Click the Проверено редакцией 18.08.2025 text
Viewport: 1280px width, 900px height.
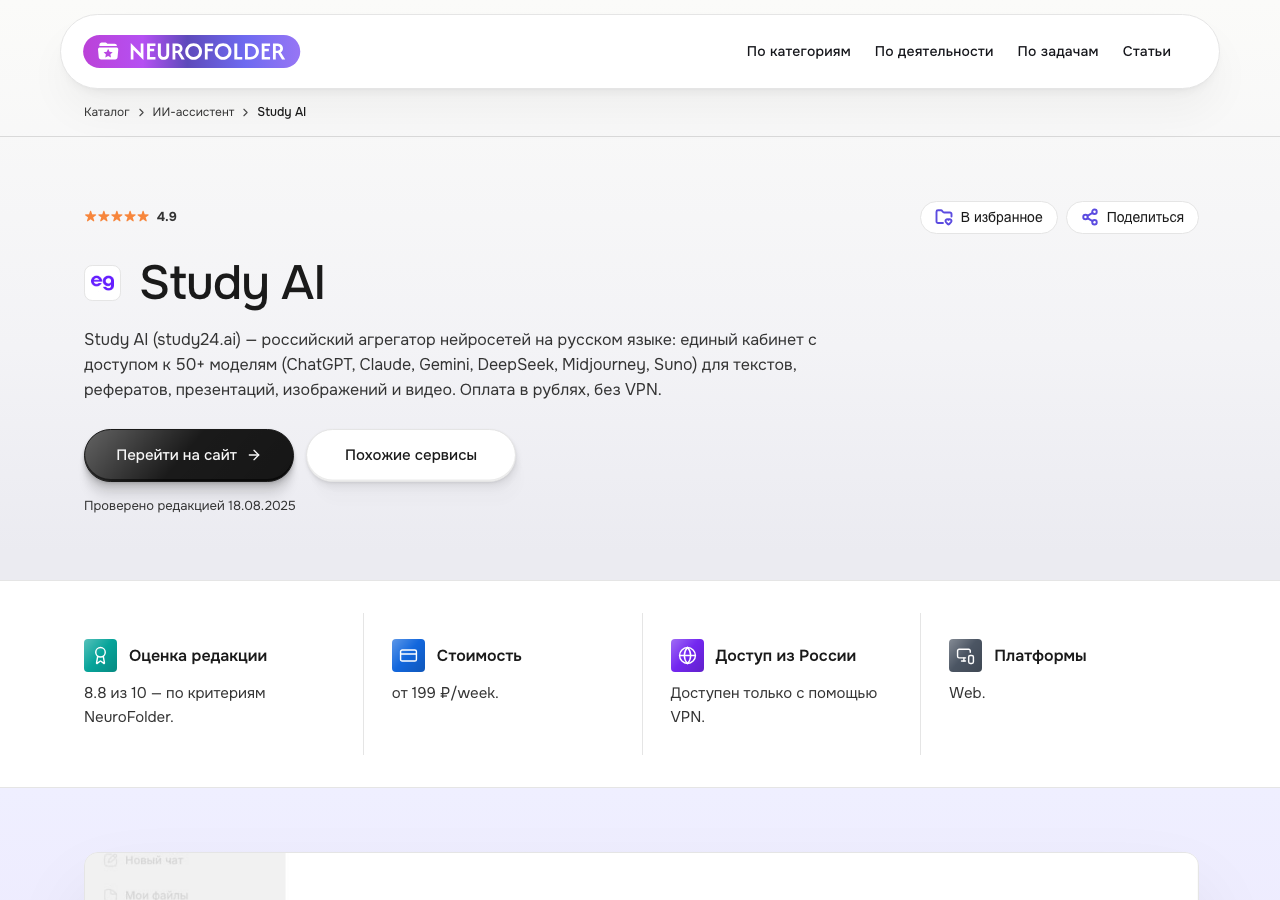coord(190,506)
